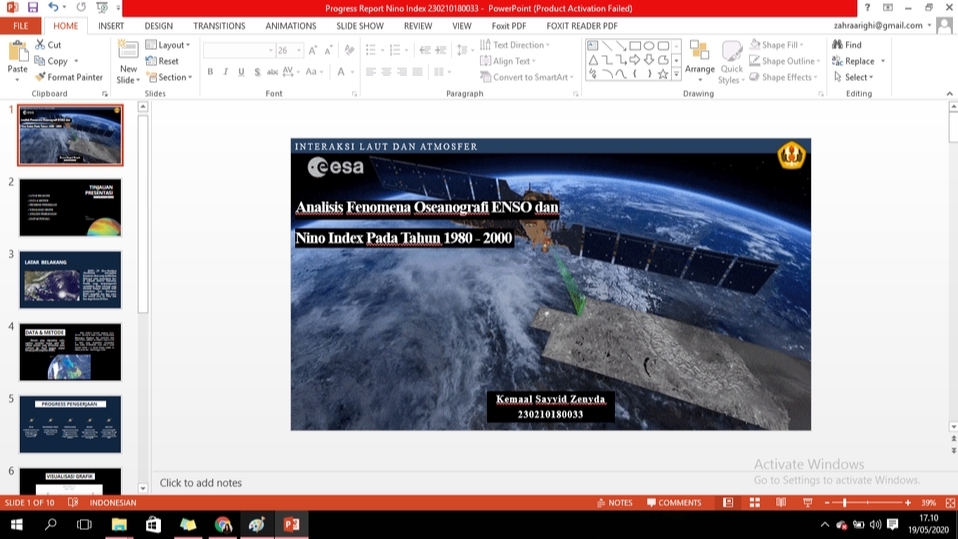Click the Arrange objects icon

(700, 61)
